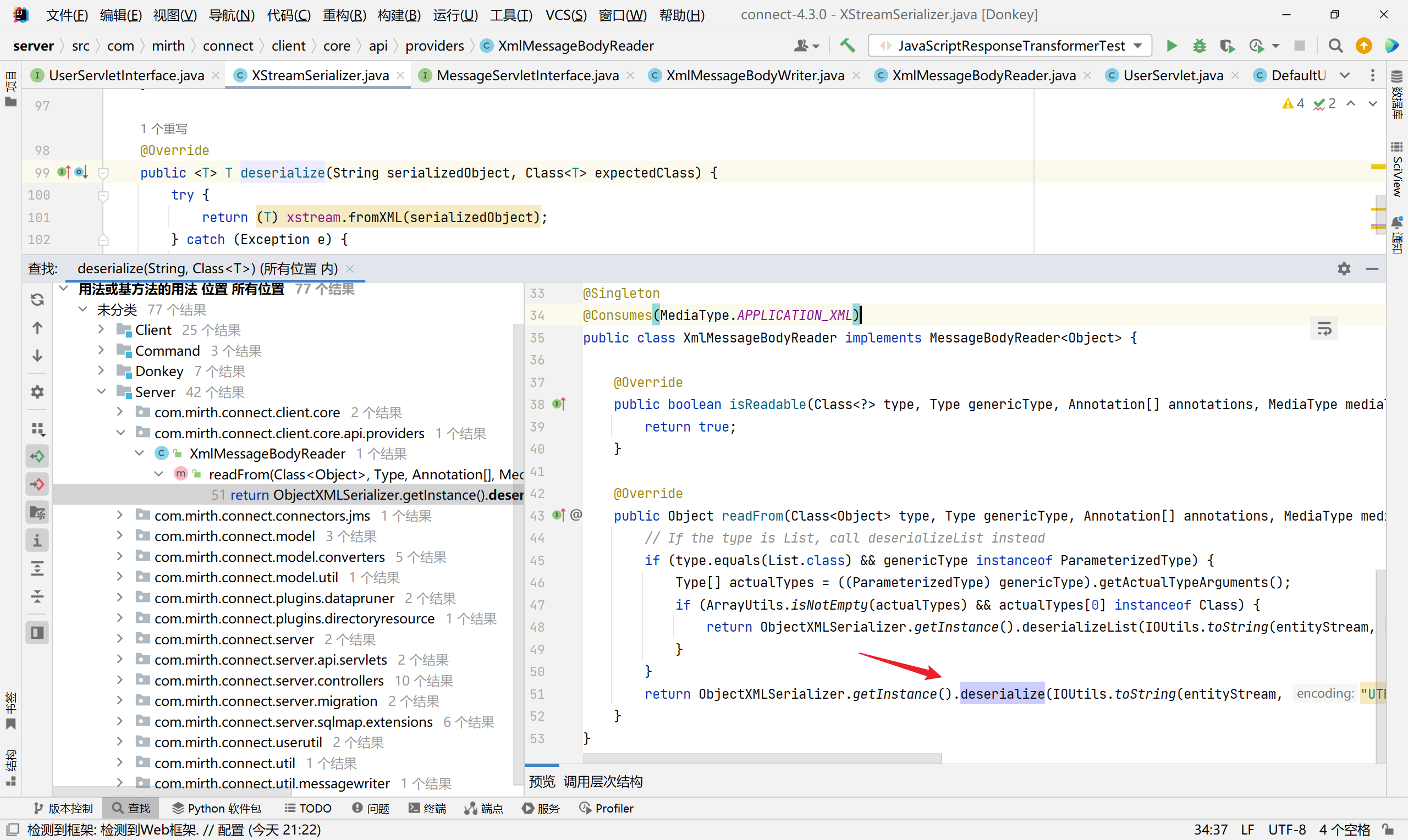Click UTF-8 encoding in status bar

(1287, 830)
